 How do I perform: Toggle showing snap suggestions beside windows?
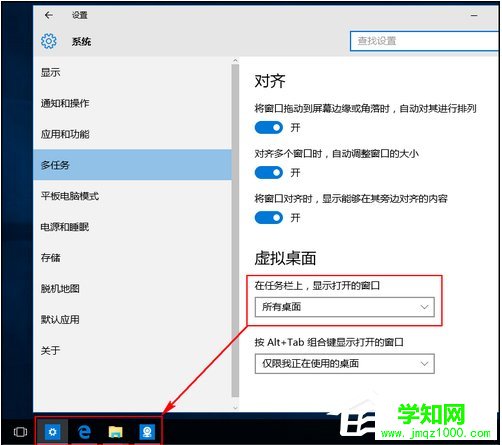[269, 218]
